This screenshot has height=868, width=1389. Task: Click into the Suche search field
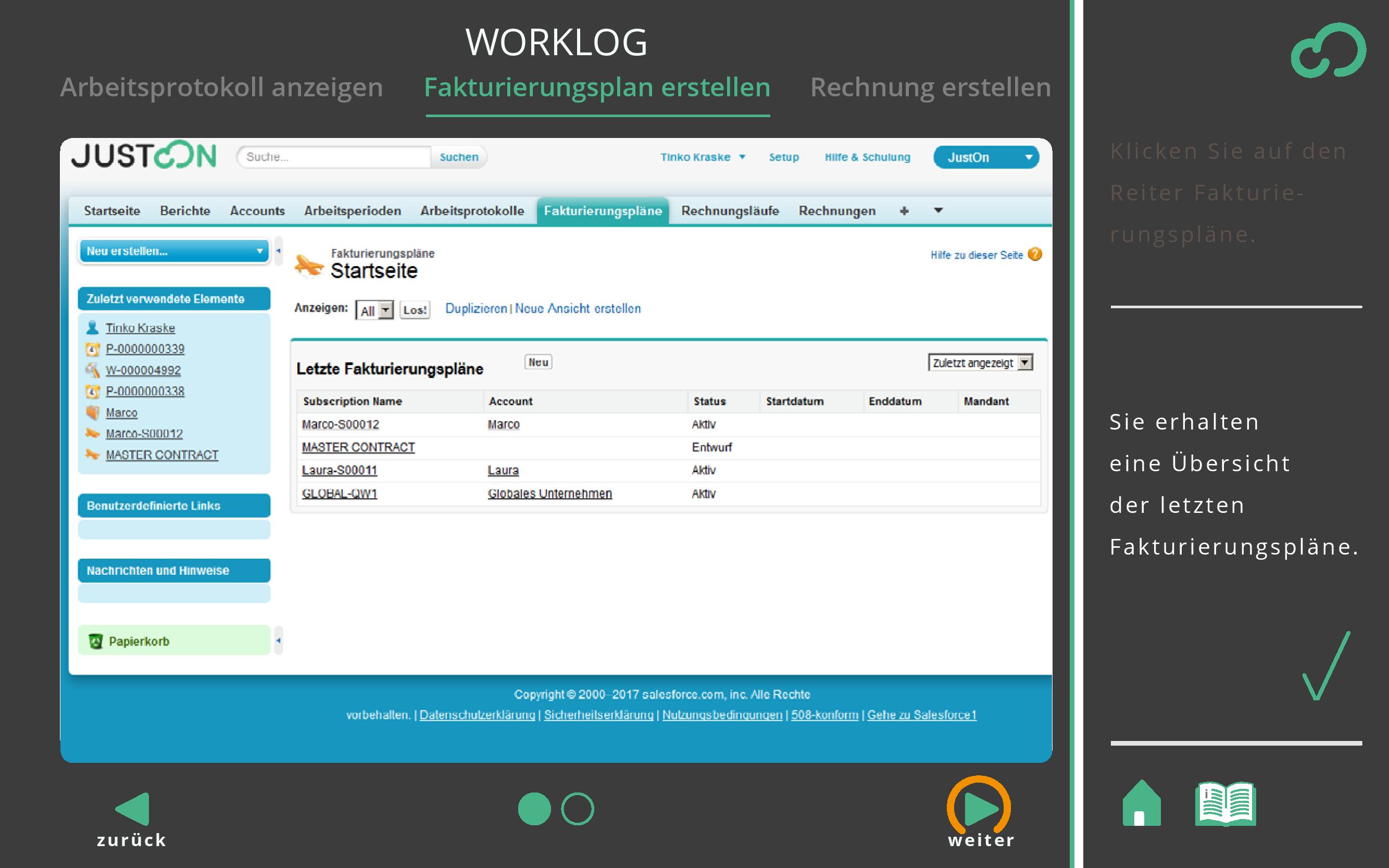coord(334,157)
